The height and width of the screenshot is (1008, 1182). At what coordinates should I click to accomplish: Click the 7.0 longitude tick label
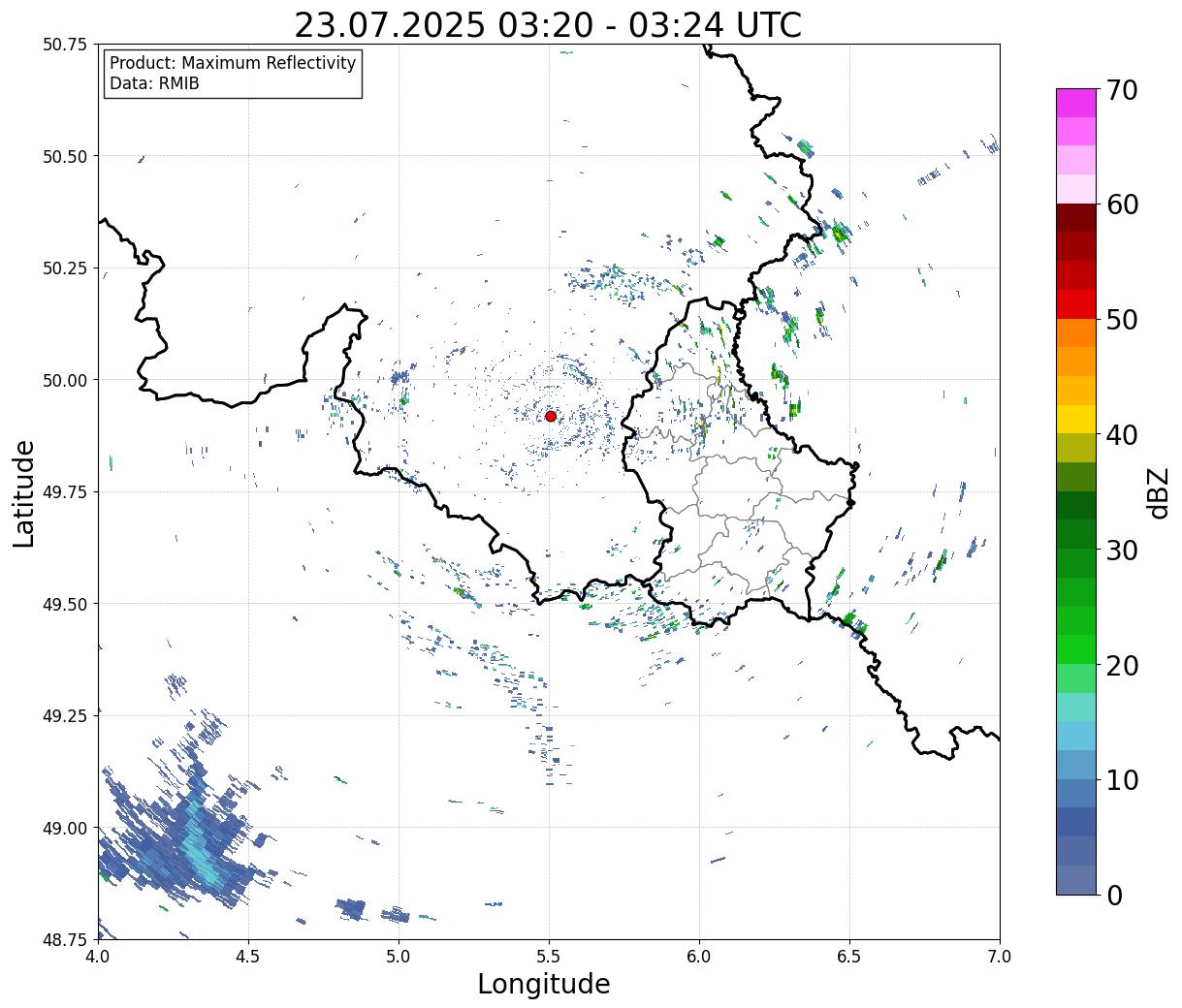pyautogui.click(x=1000, y=957)
